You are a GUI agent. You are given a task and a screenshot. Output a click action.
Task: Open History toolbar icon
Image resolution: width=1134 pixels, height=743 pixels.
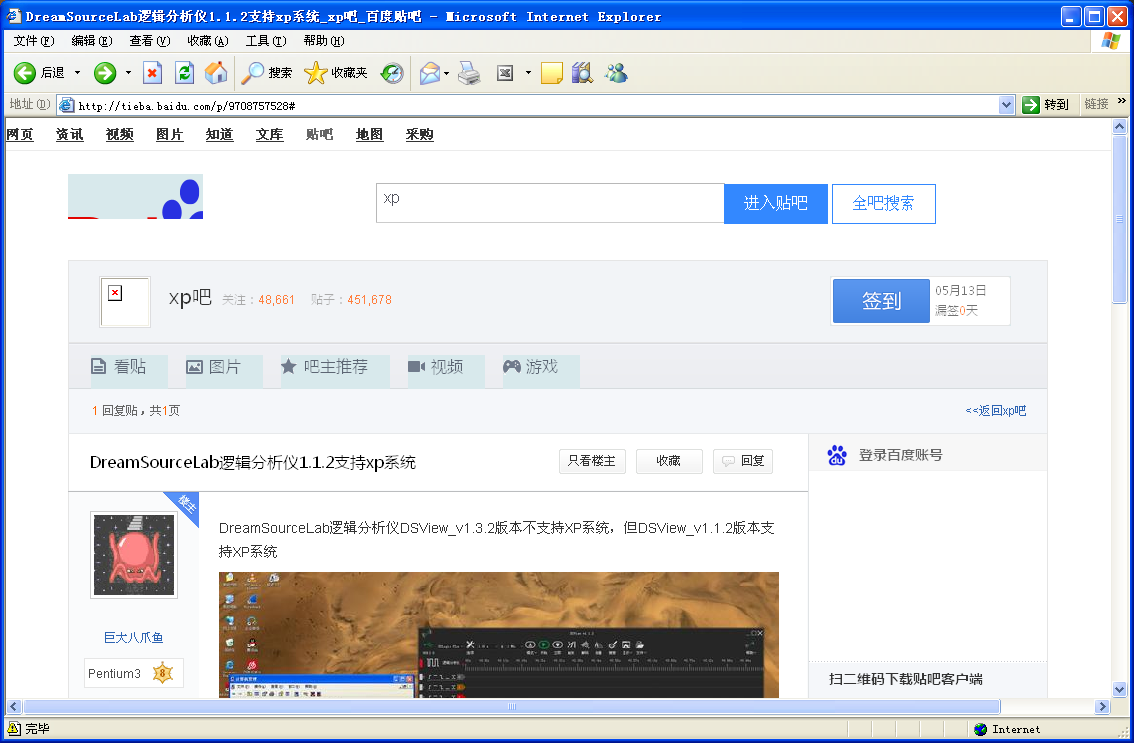[392, 72]
